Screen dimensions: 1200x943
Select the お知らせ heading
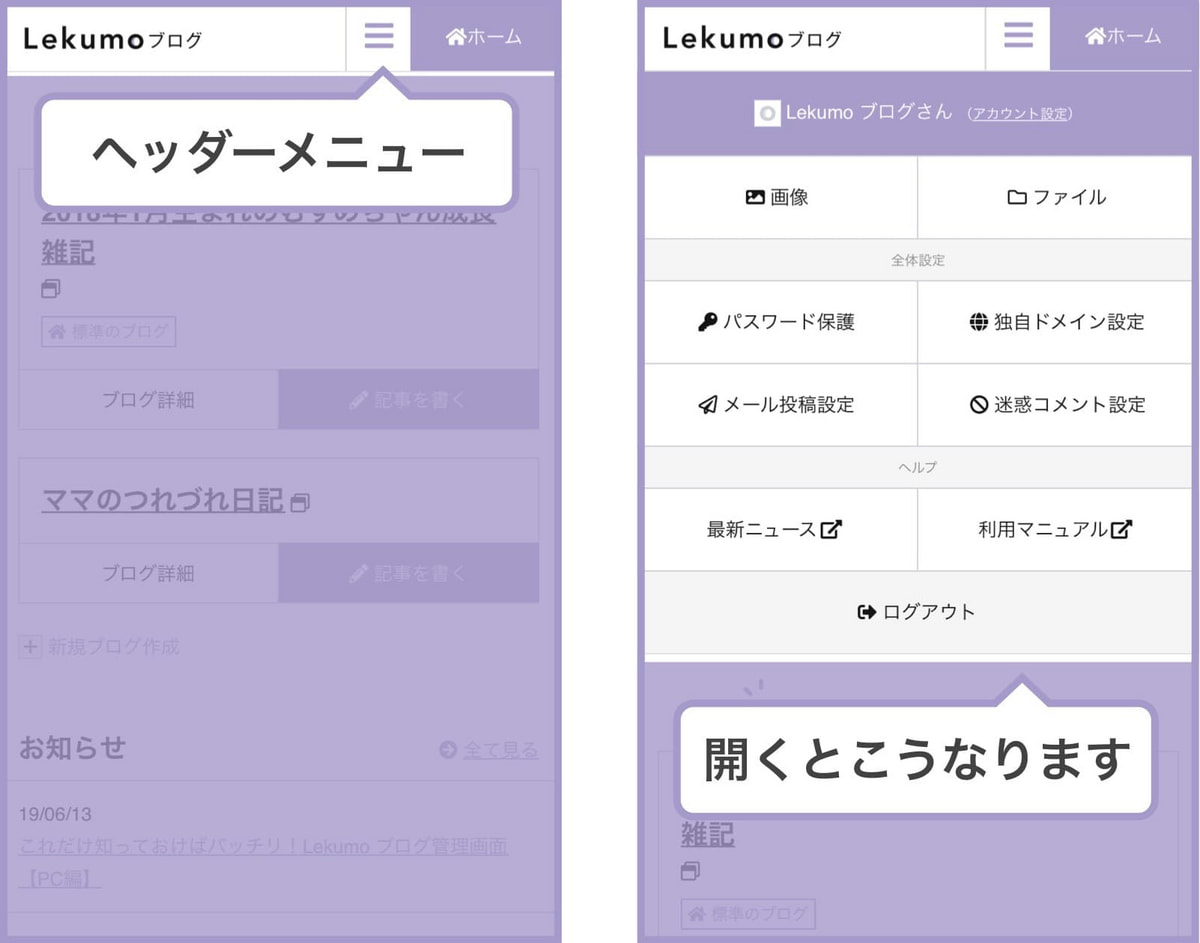[x=72, y=747]
